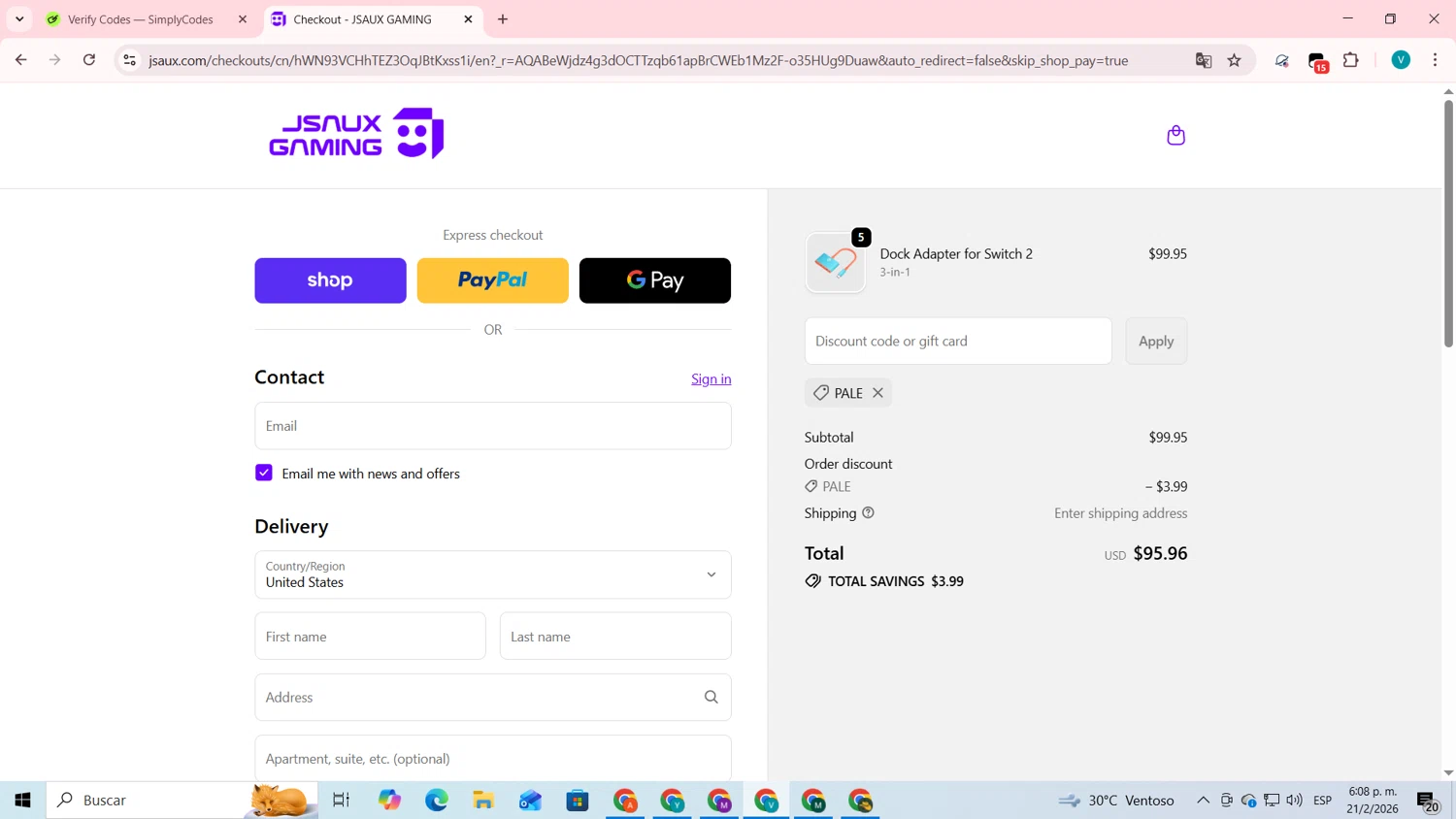
Task: Open the Chrome profile avatar V
Action: click(x=1401, y=60)
